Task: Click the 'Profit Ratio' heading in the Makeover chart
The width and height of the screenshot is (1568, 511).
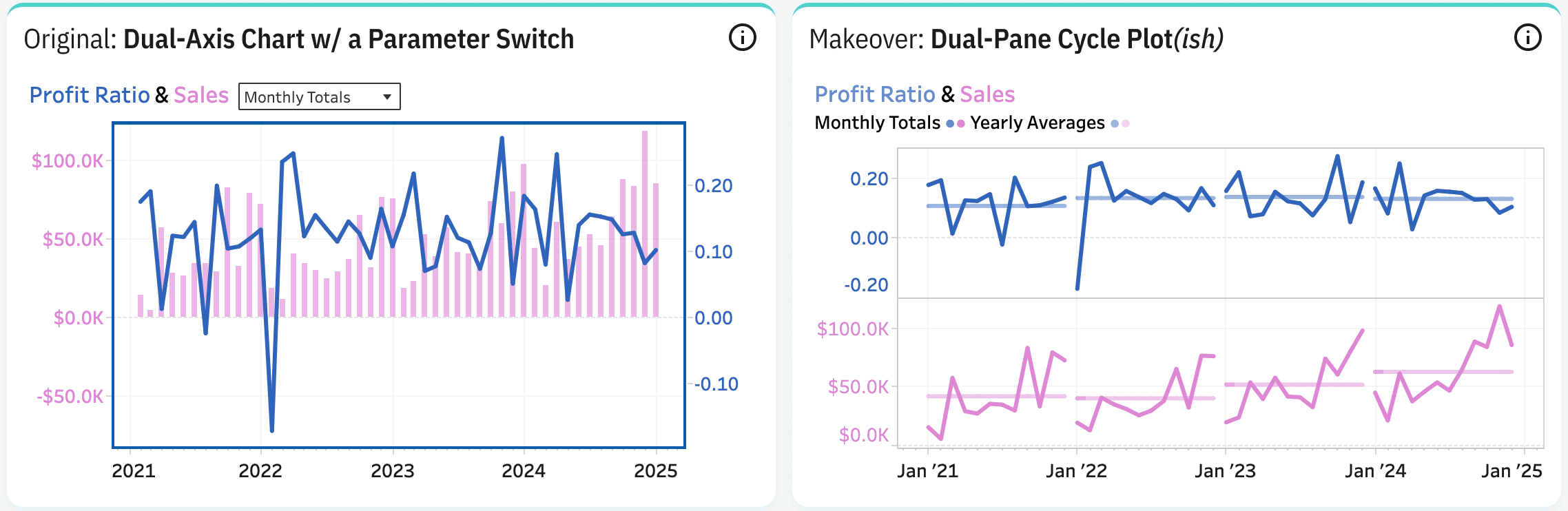Action: coord(875,94)
